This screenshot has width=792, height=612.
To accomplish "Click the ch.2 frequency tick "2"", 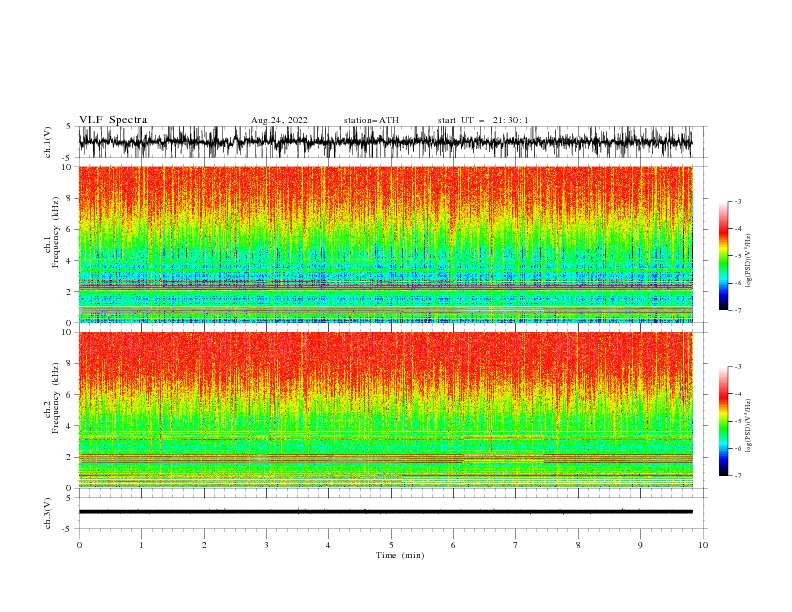I will coord(69,457).
